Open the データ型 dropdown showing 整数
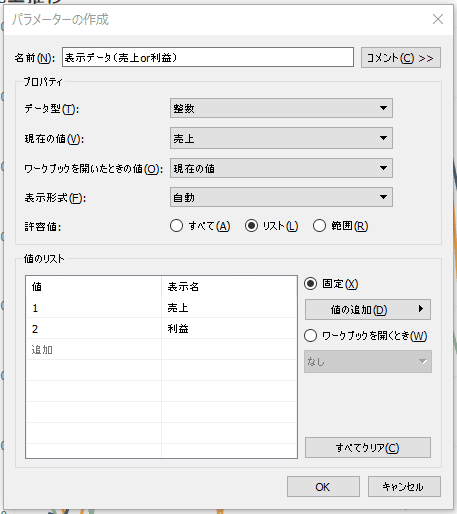The width and height of the screenshot is (457, 514). (x=281, y=108)
